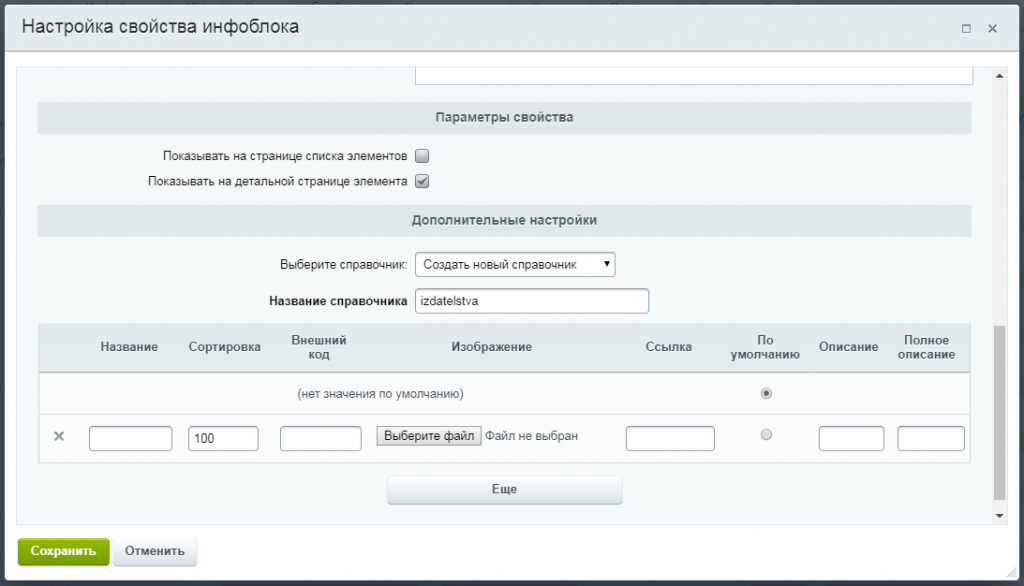1024x586 pixels.
Task: Click the Параметры свойства section header
Action: 504,118
